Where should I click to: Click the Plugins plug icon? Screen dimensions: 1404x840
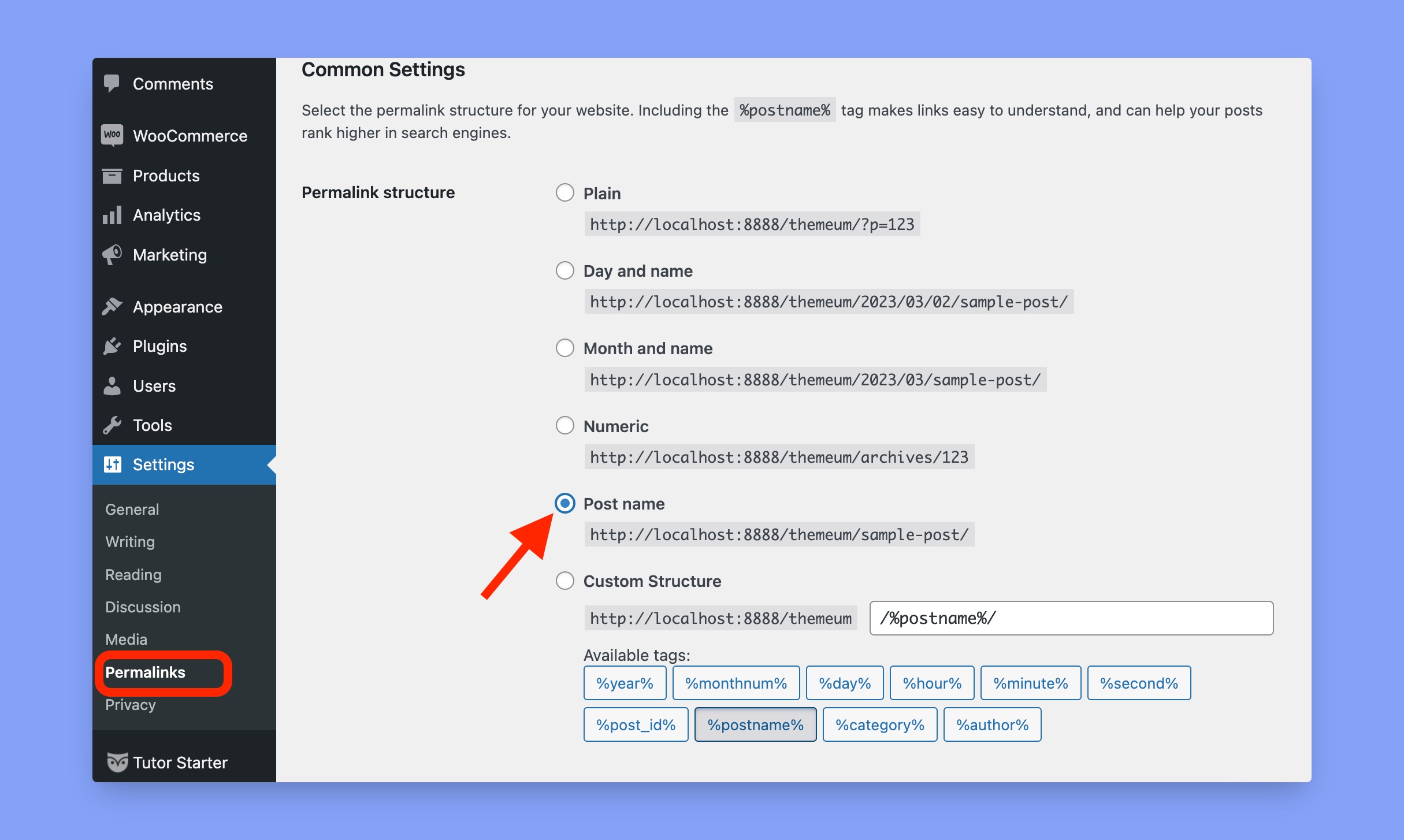tap(112, 346)
